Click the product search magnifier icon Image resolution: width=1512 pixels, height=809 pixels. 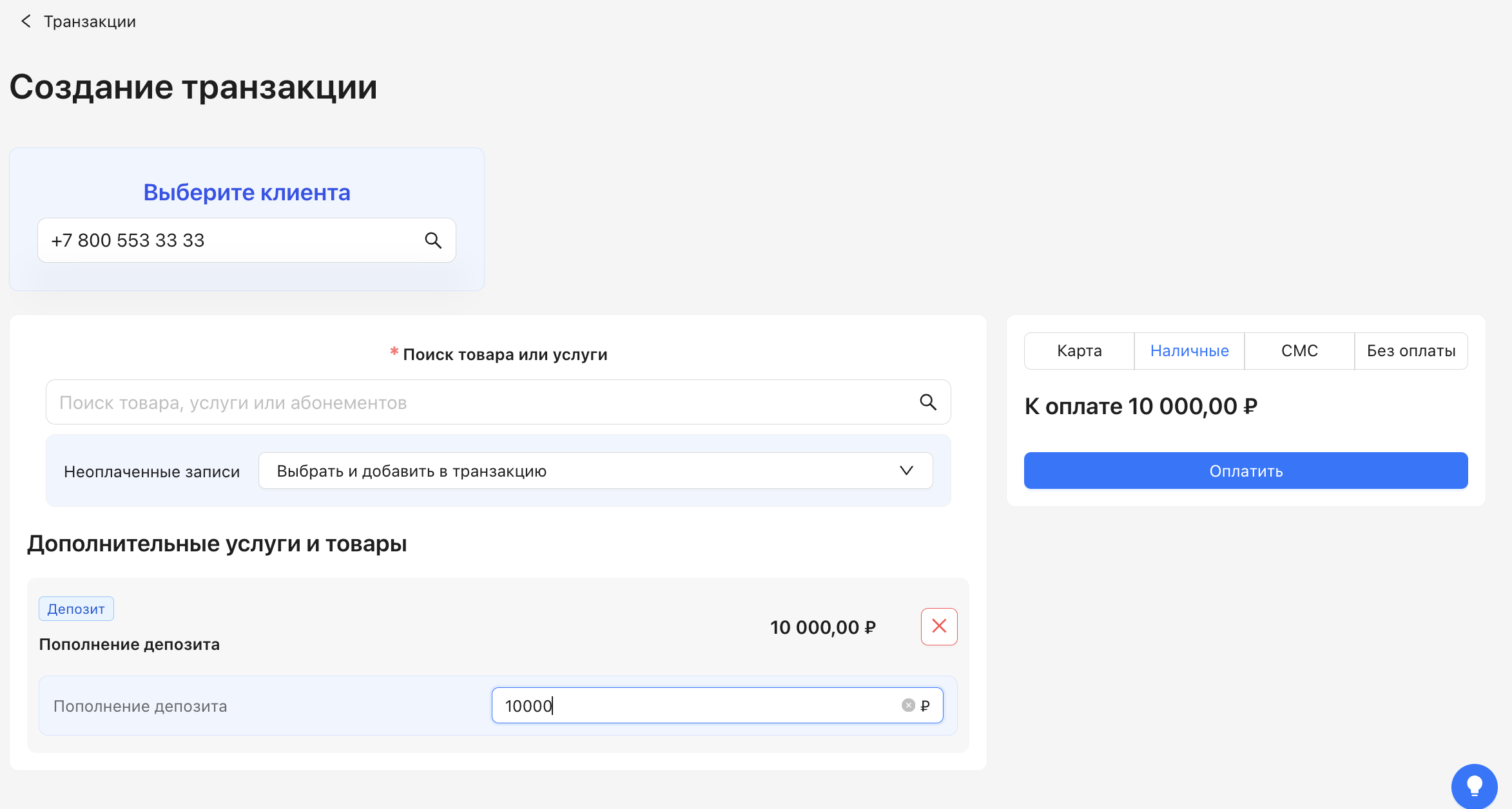927,402
